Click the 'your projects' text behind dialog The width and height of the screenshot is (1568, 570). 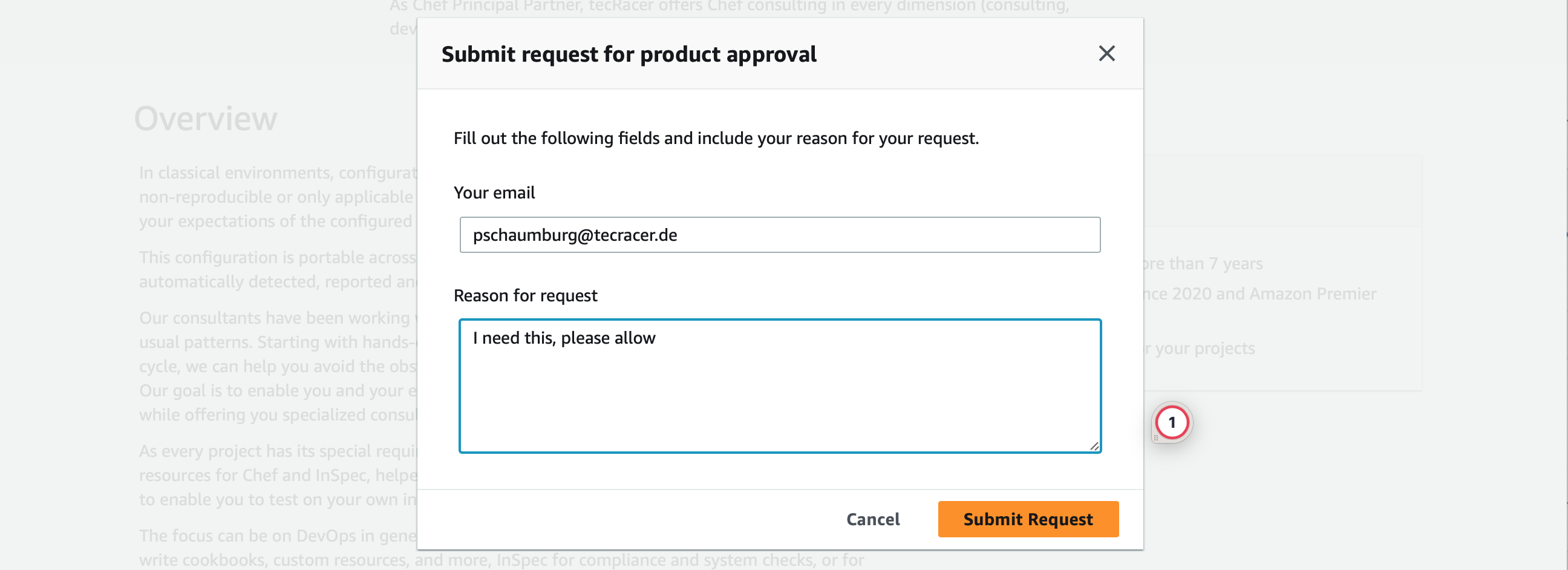pos(1204,349)
